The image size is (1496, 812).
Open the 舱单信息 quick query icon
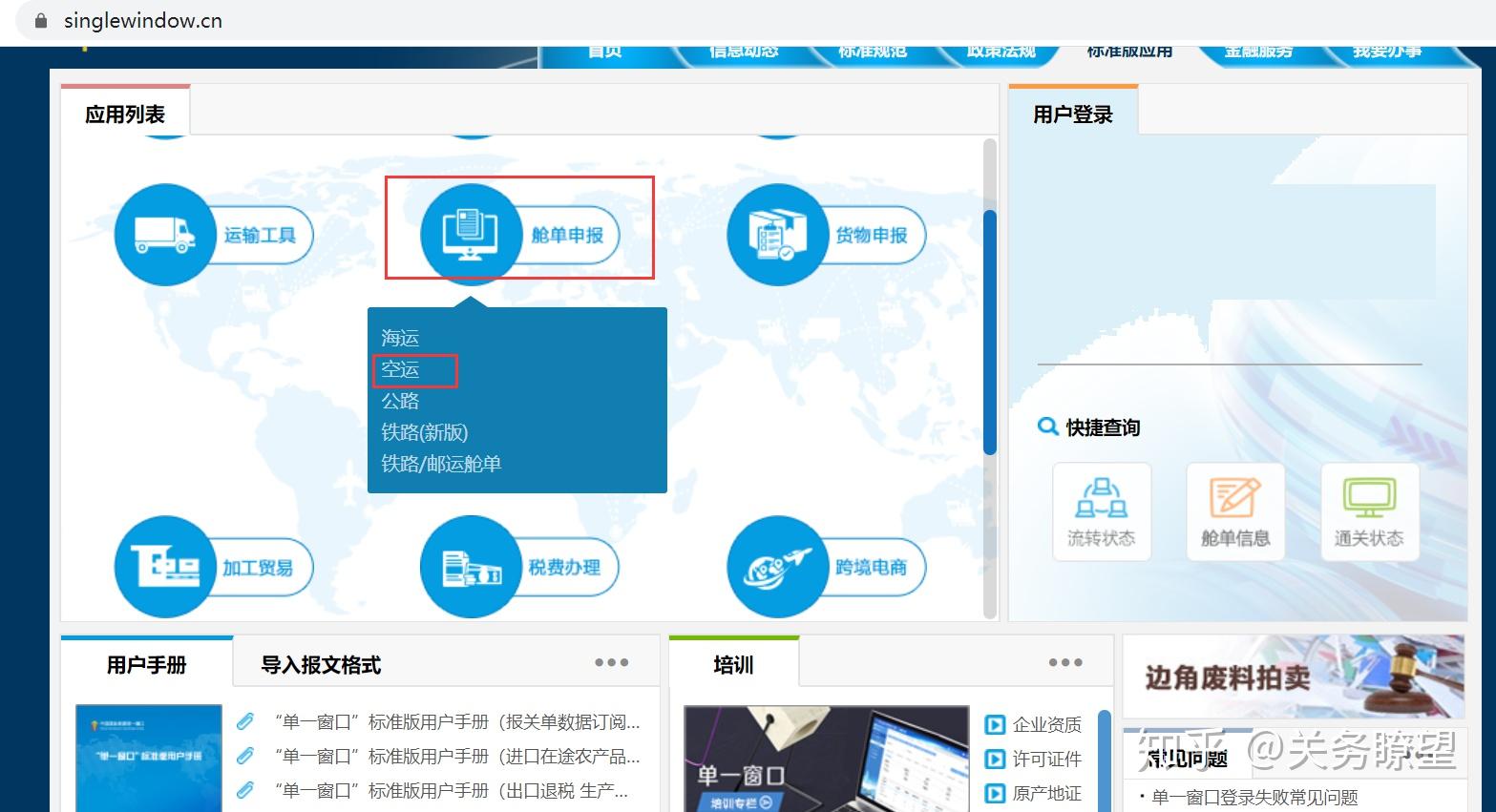pyautogui.click(x=1234, y=506)
